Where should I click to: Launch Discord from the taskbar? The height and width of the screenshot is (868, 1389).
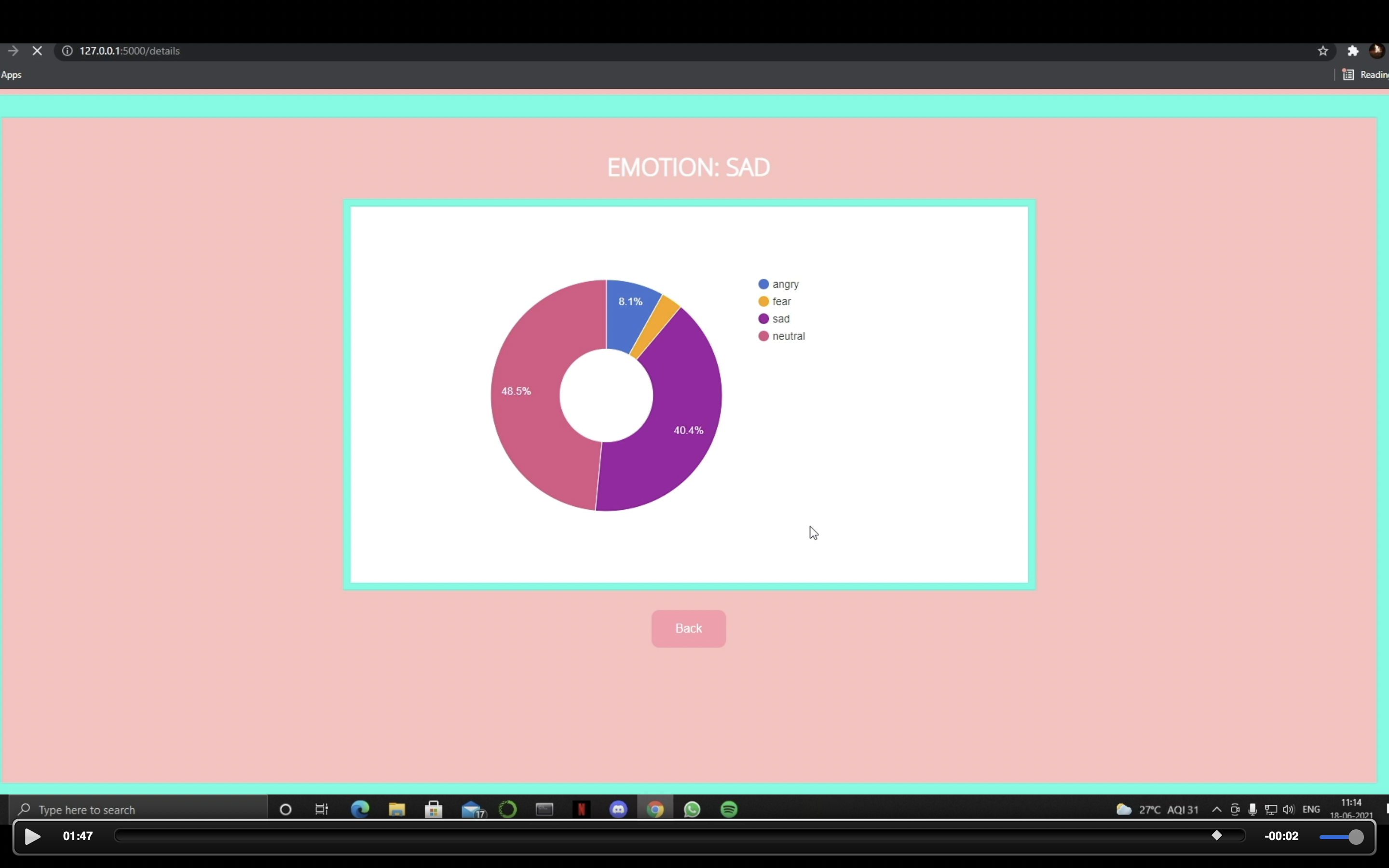coord(619,810)
